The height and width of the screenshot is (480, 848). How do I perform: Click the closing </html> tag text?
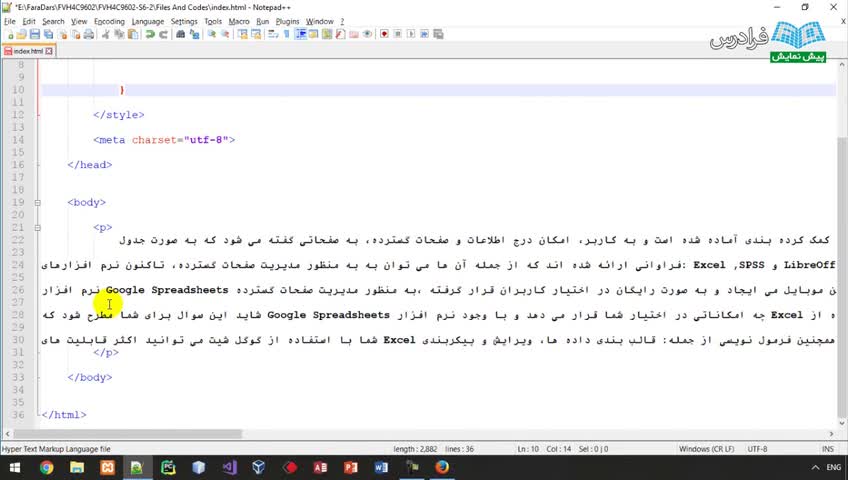[x=64, y=415]
